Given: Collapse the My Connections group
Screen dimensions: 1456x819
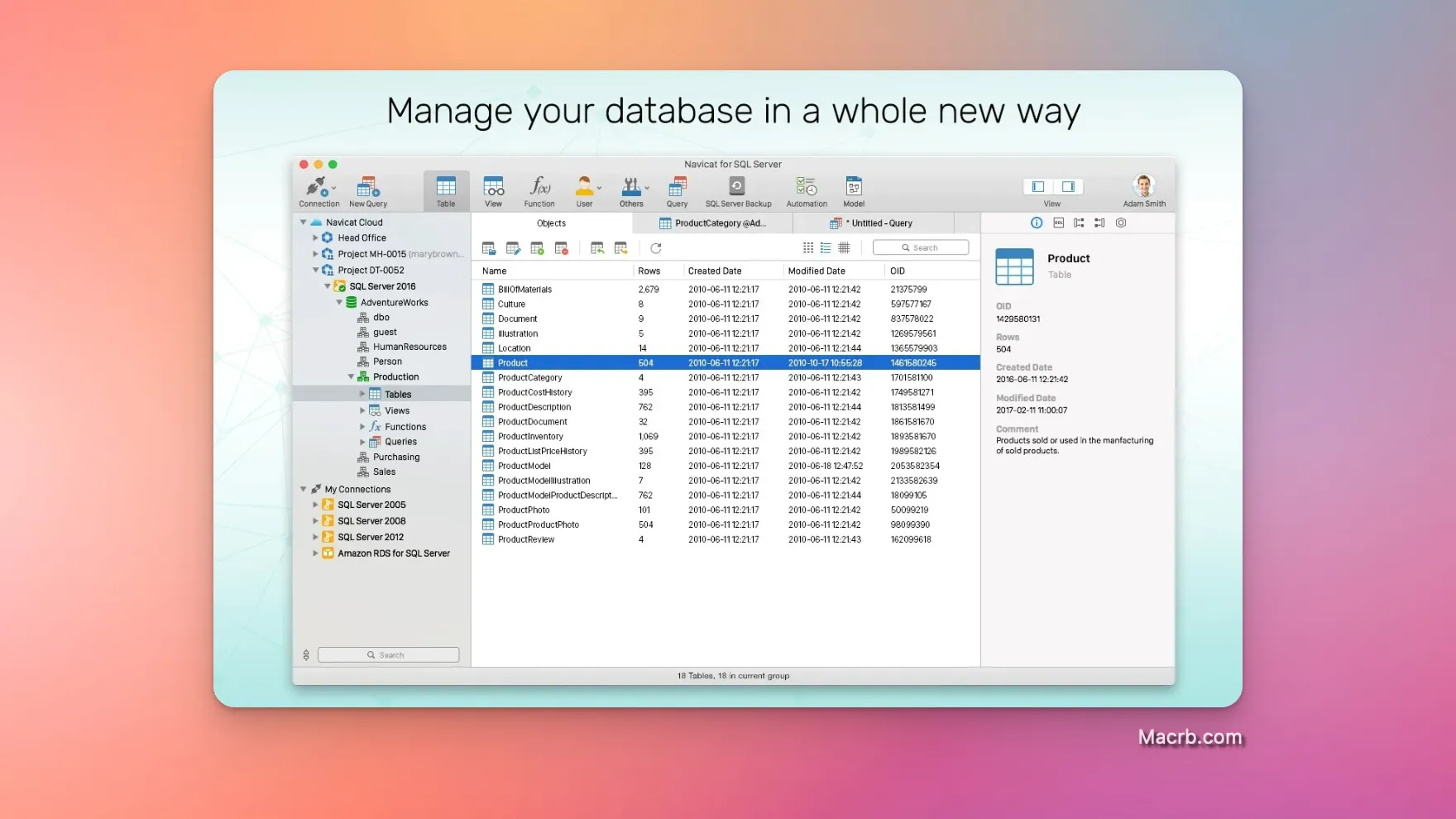Looking at the screenshot, I should point(304,490).
